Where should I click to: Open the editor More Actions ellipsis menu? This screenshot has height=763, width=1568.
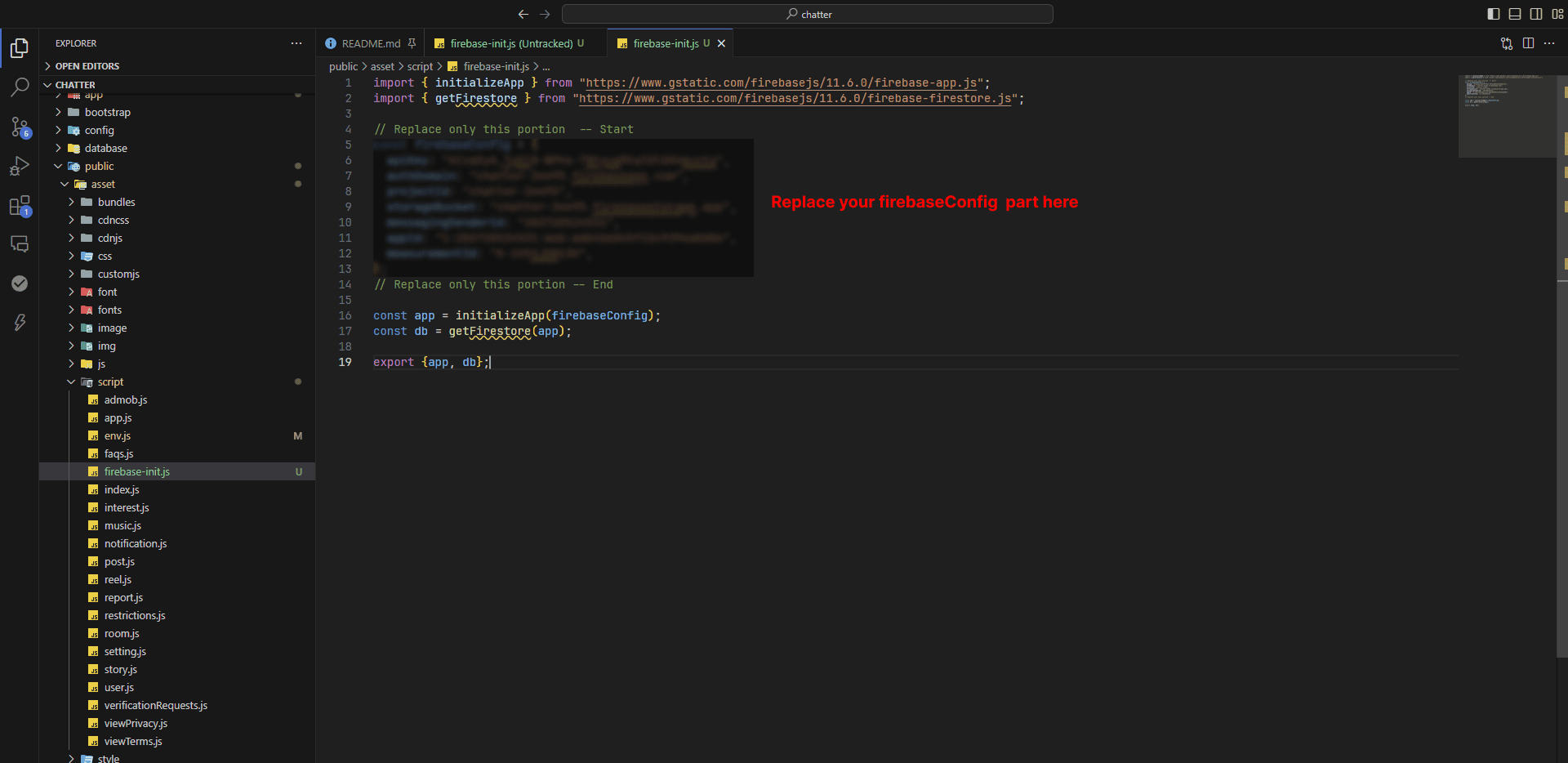pyautogui.click(x=1550, y=43)
